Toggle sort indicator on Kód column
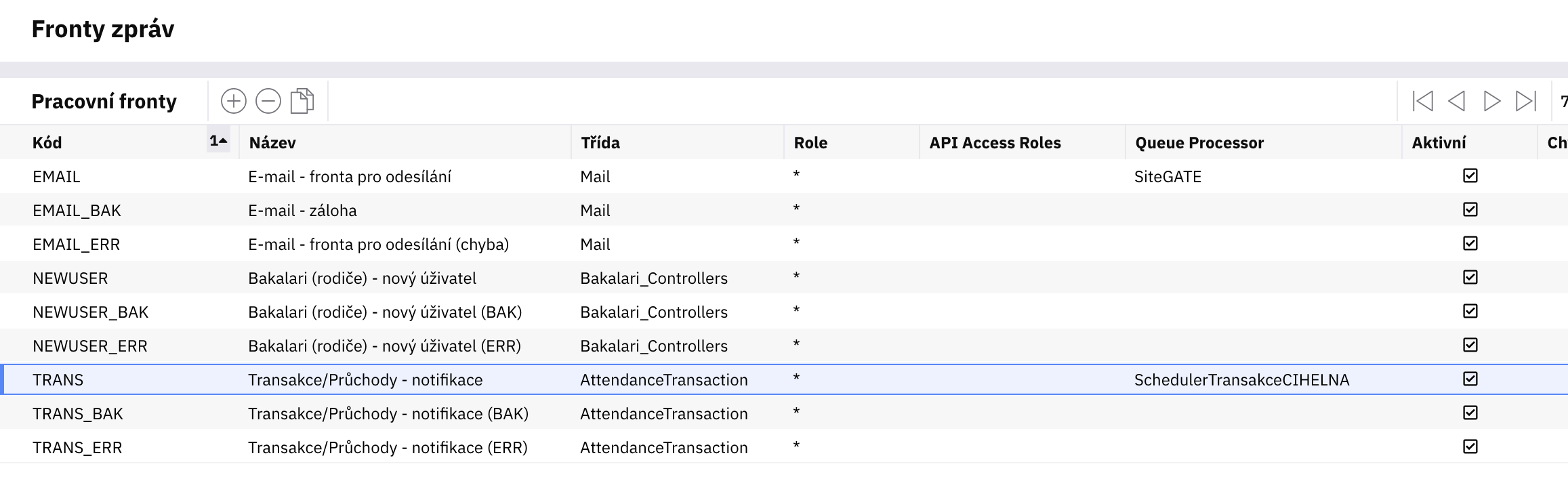Viewport: 1568px width, 504px height. 218,141
